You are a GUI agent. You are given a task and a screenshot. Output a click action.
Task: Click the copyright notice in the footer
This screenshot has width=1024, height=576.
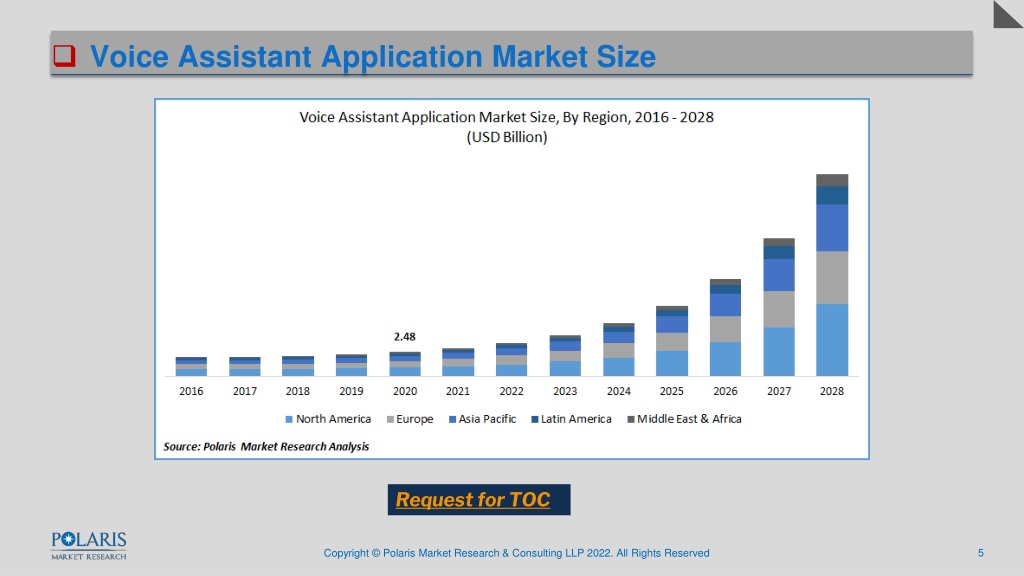pyautogui.click(x=516, y=553)
